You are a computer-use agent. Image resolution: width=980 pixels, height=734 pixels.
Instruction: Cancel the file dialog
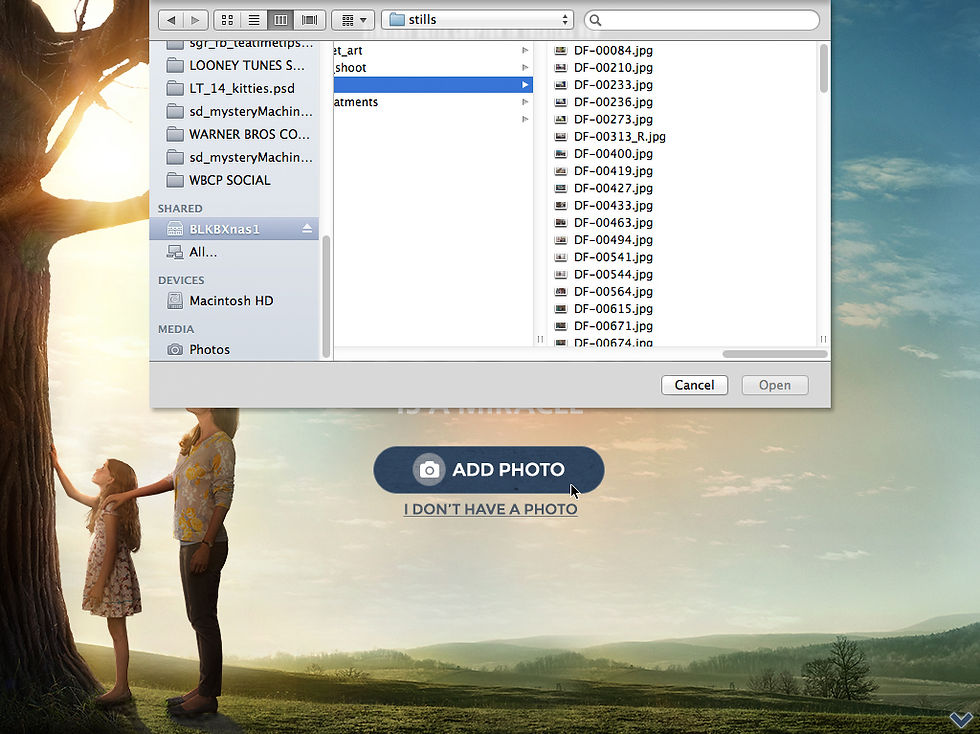pyautogui.click(x=694, y=385)
